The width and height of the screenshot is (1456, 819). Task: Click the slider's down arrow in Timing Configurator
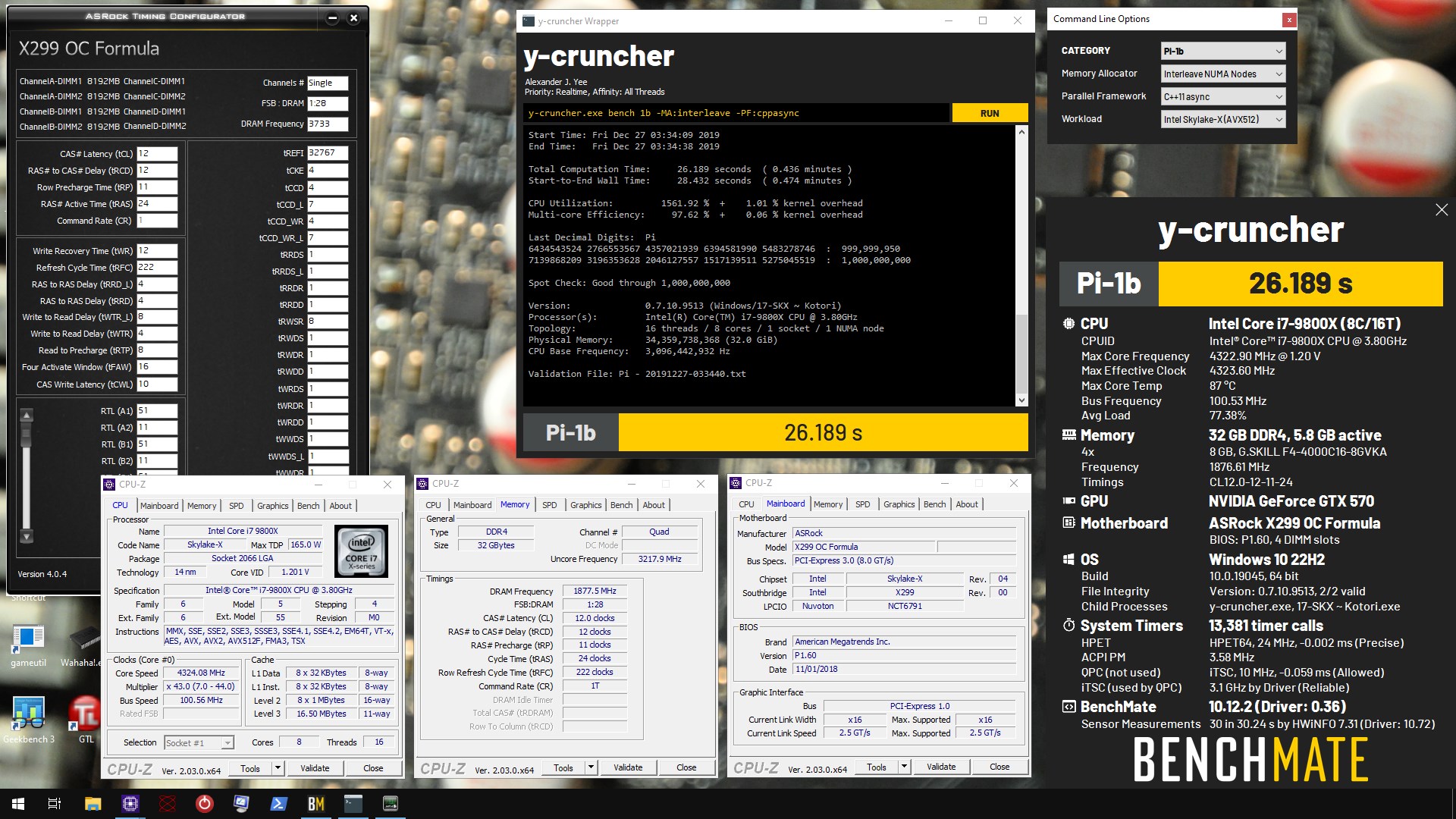pos(27,537)
